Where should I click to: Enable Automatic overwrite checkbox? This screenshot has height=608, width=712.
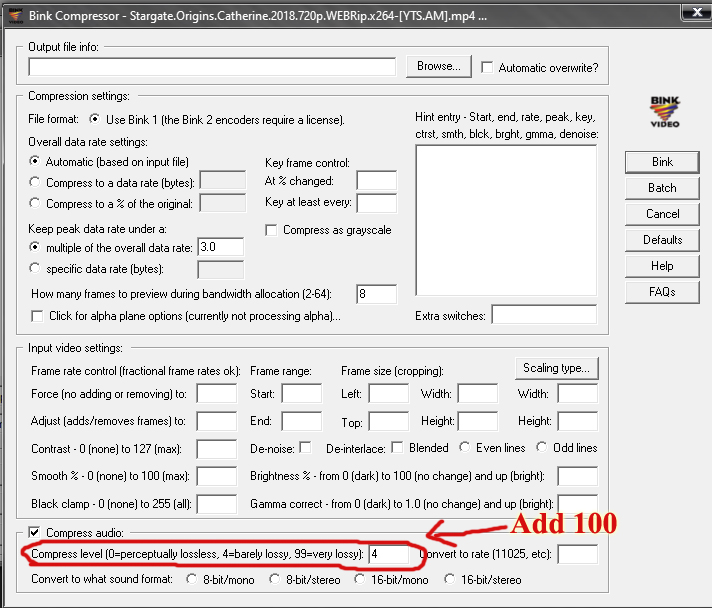pos(487,68)
